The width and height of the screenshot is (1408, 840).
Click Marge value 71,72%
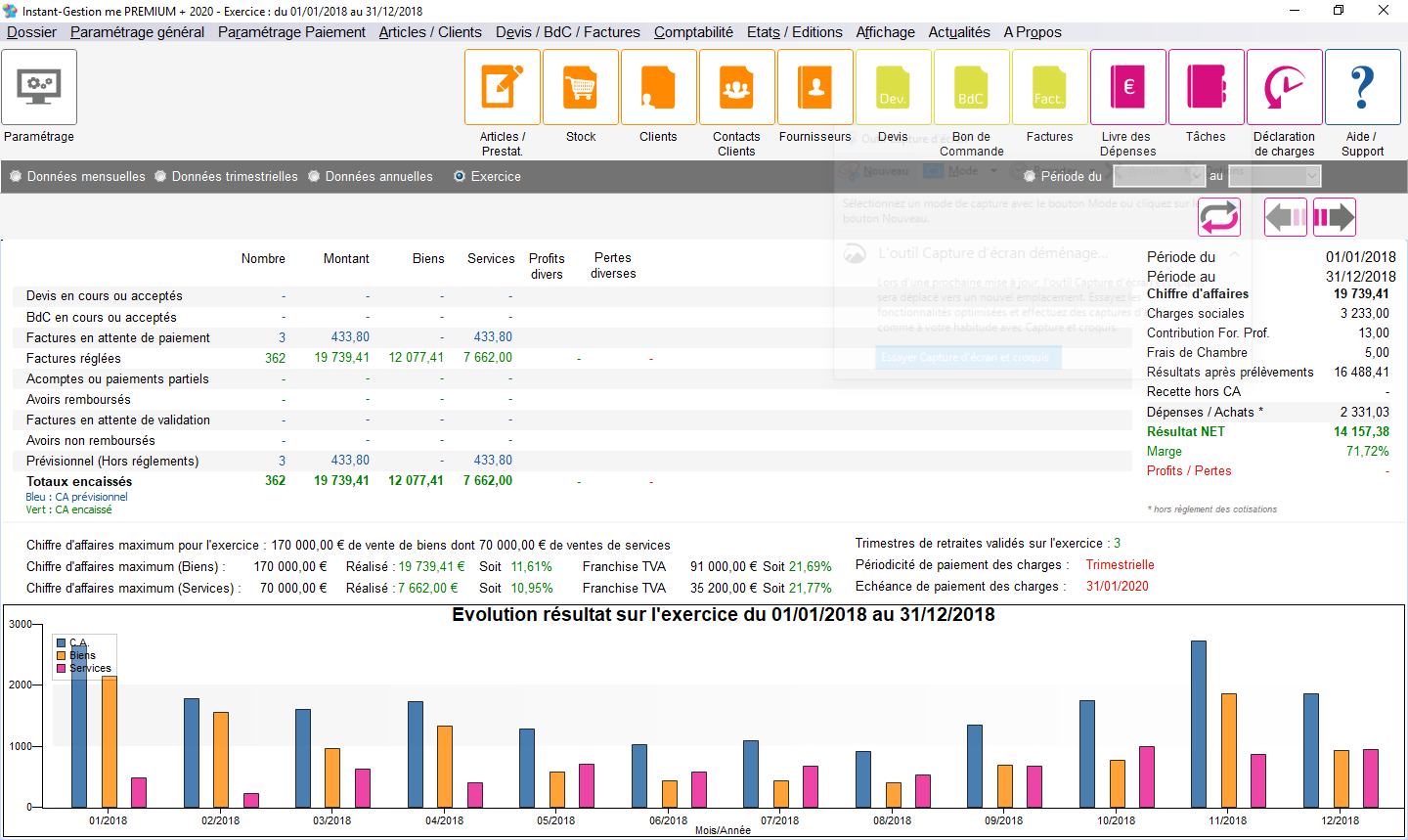pyautogui.click(x=1368, y=451)
